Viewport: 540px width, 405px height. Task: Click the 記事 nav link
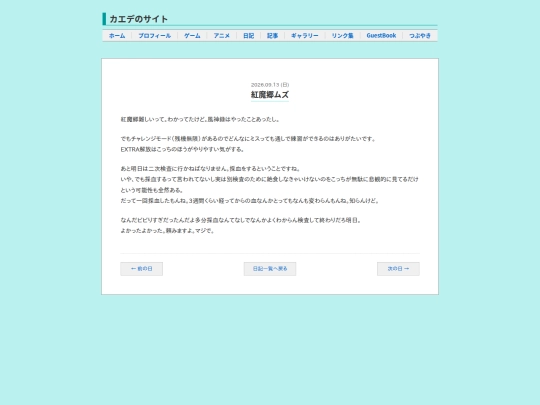(x=272, y=36)
